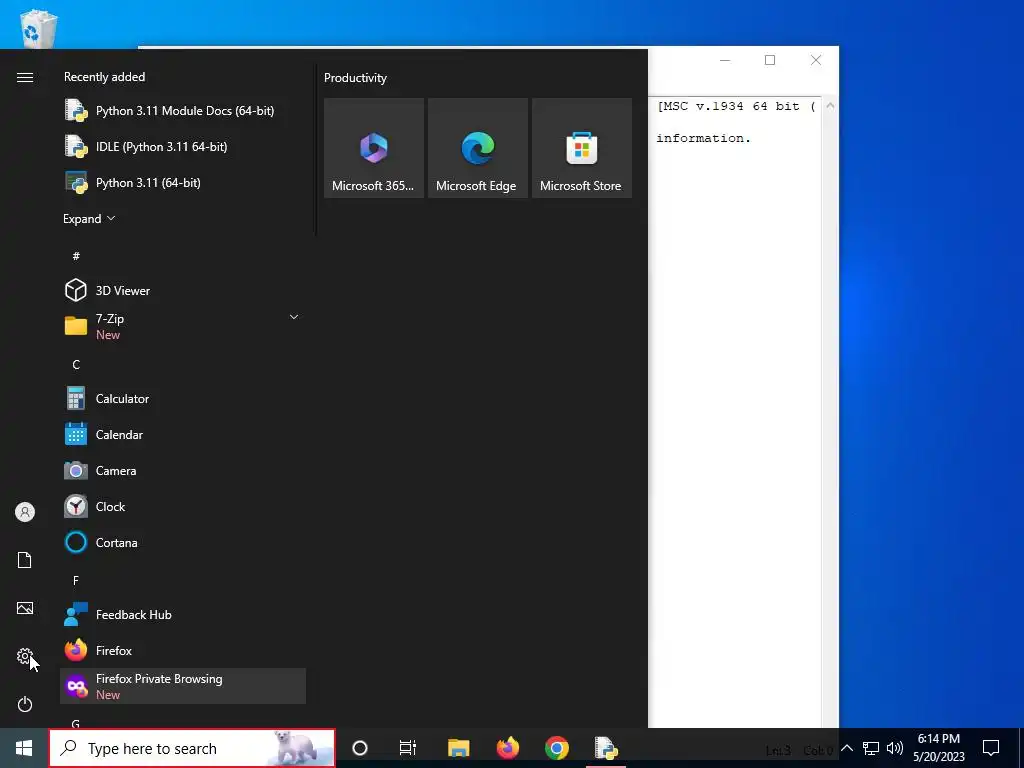The image size is (1024, 768).
Task: Open 3D Viewer app
Action: pyautogui.click(x=183, y=290)
